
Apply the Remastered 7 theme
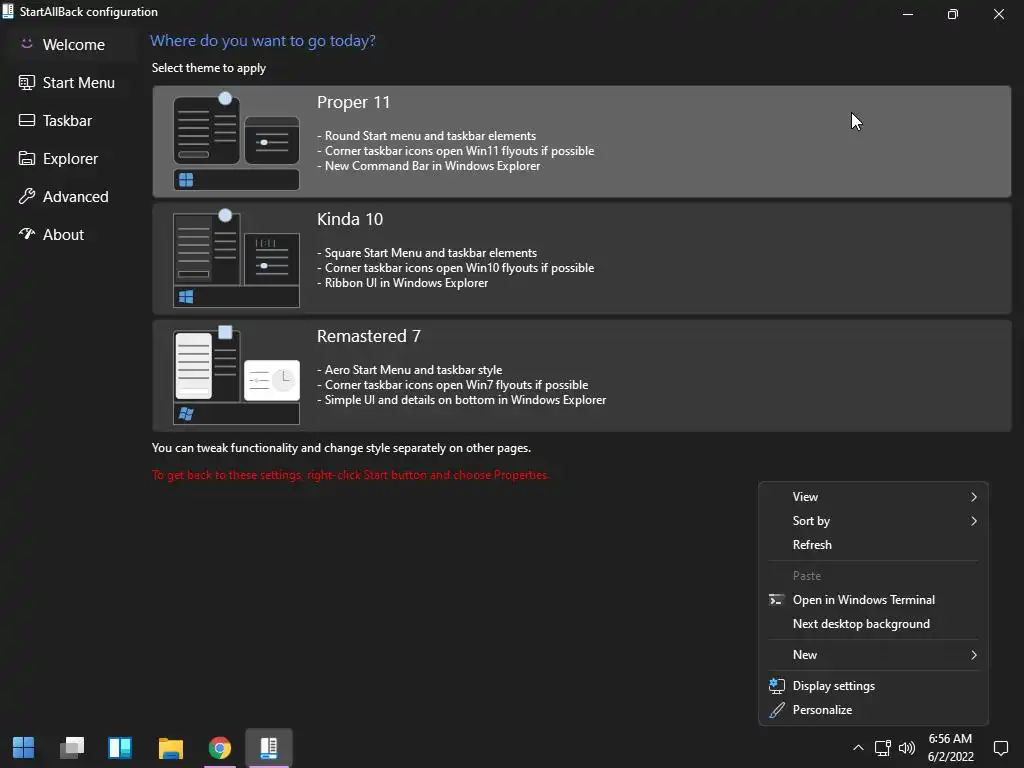[581, 376]
